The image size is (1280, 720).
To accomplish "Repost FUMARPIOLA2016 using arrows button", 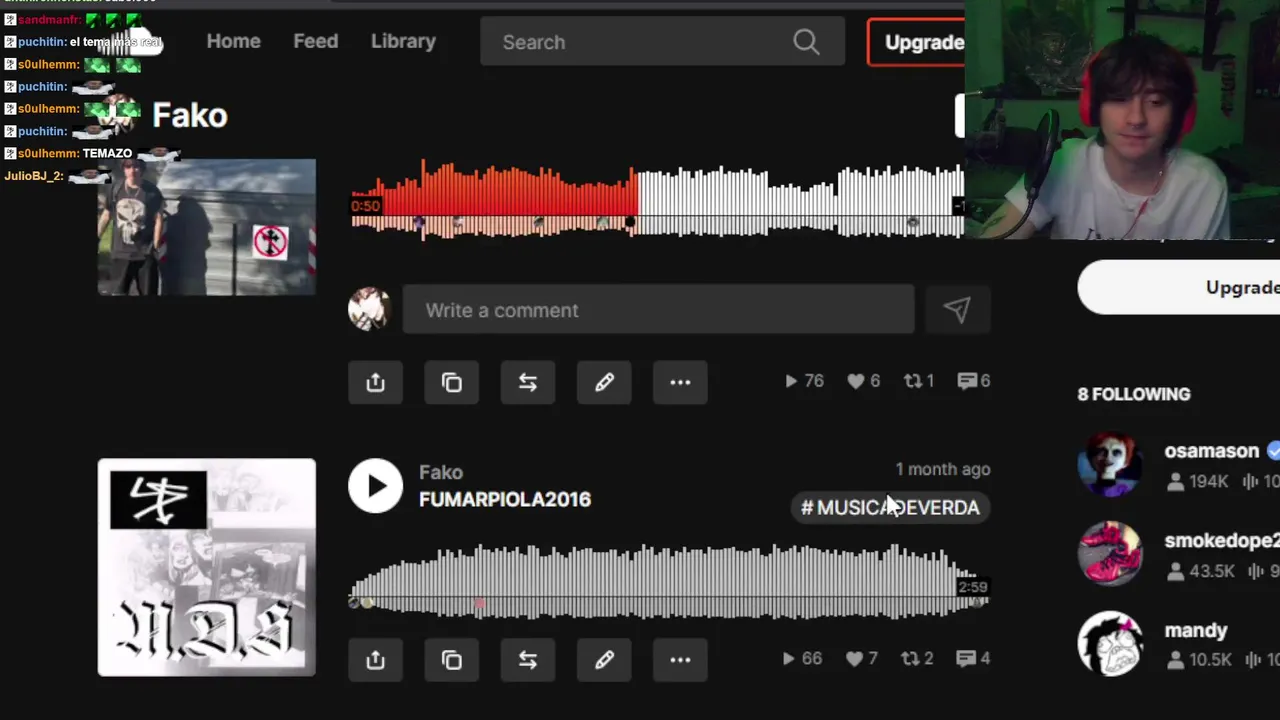I will 528,660.
